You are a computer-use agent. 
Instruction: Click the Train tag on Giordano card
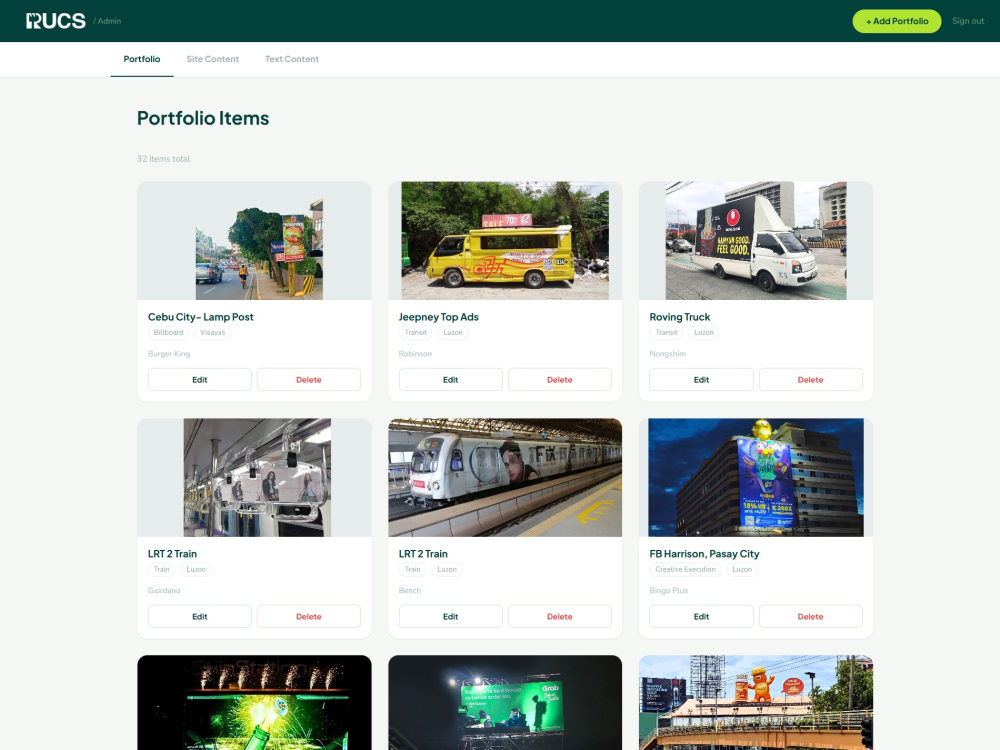161,570
